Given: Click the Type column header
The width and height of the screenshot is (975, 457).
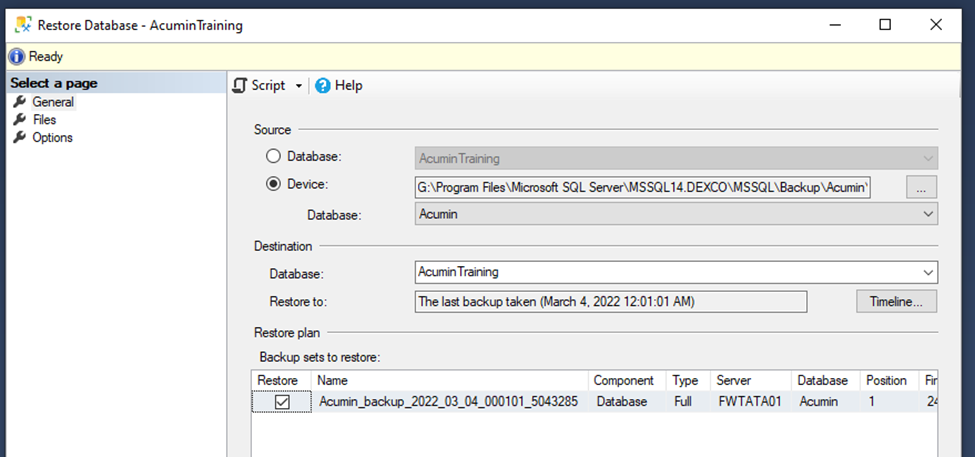Looking at the screenshot, I should pyautogui.click(x=689, y=381).
